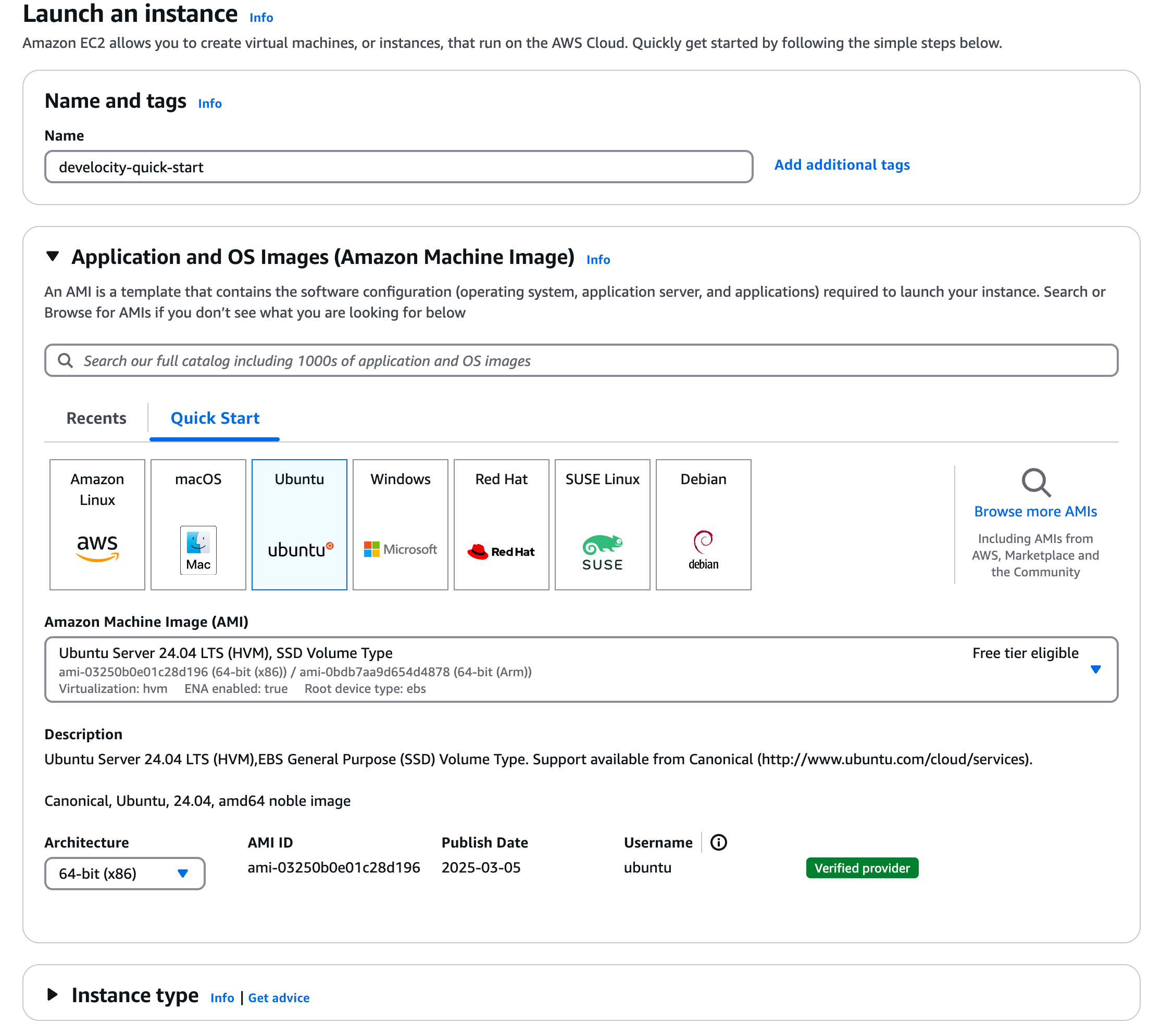Select the Windows Microsoft icon
Viewport: 1149px width, 1036px height.
coord(373,549)
